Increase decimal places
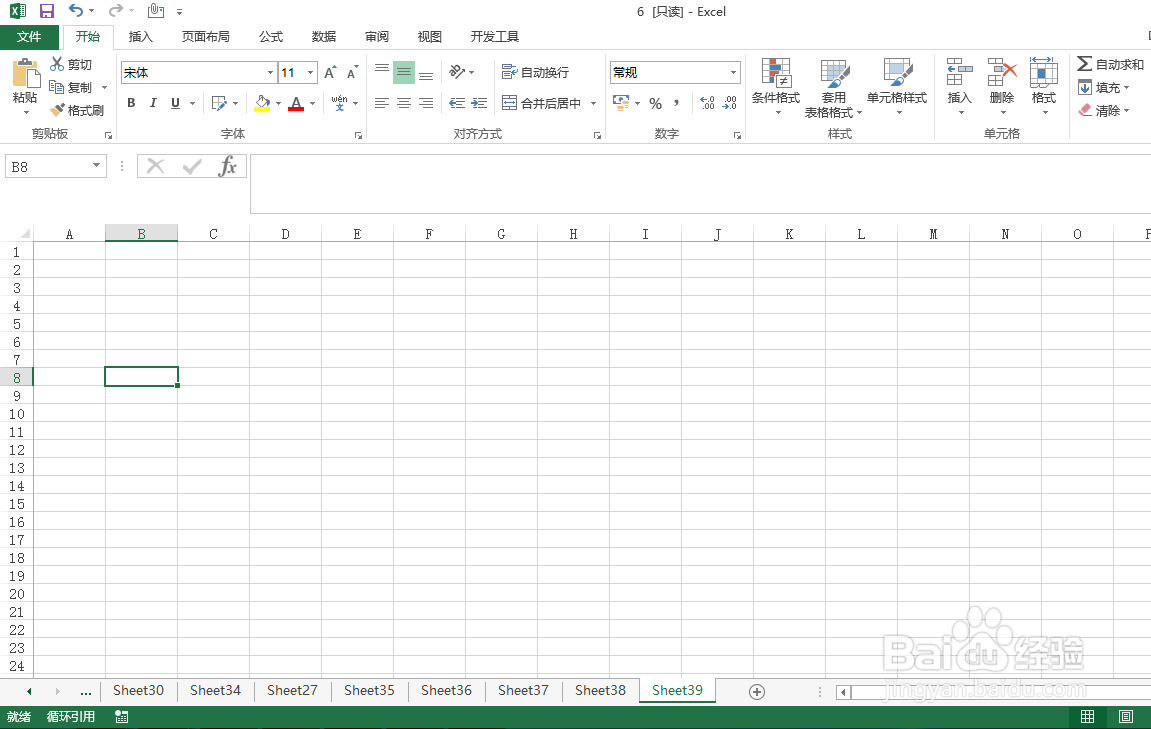1151x729 pixels. [x=707, y=104]
